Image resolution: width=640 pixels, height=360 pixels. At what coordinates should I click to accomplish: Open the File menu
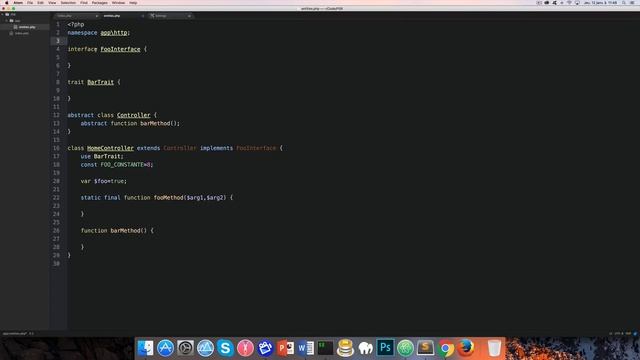click(30, 3)
